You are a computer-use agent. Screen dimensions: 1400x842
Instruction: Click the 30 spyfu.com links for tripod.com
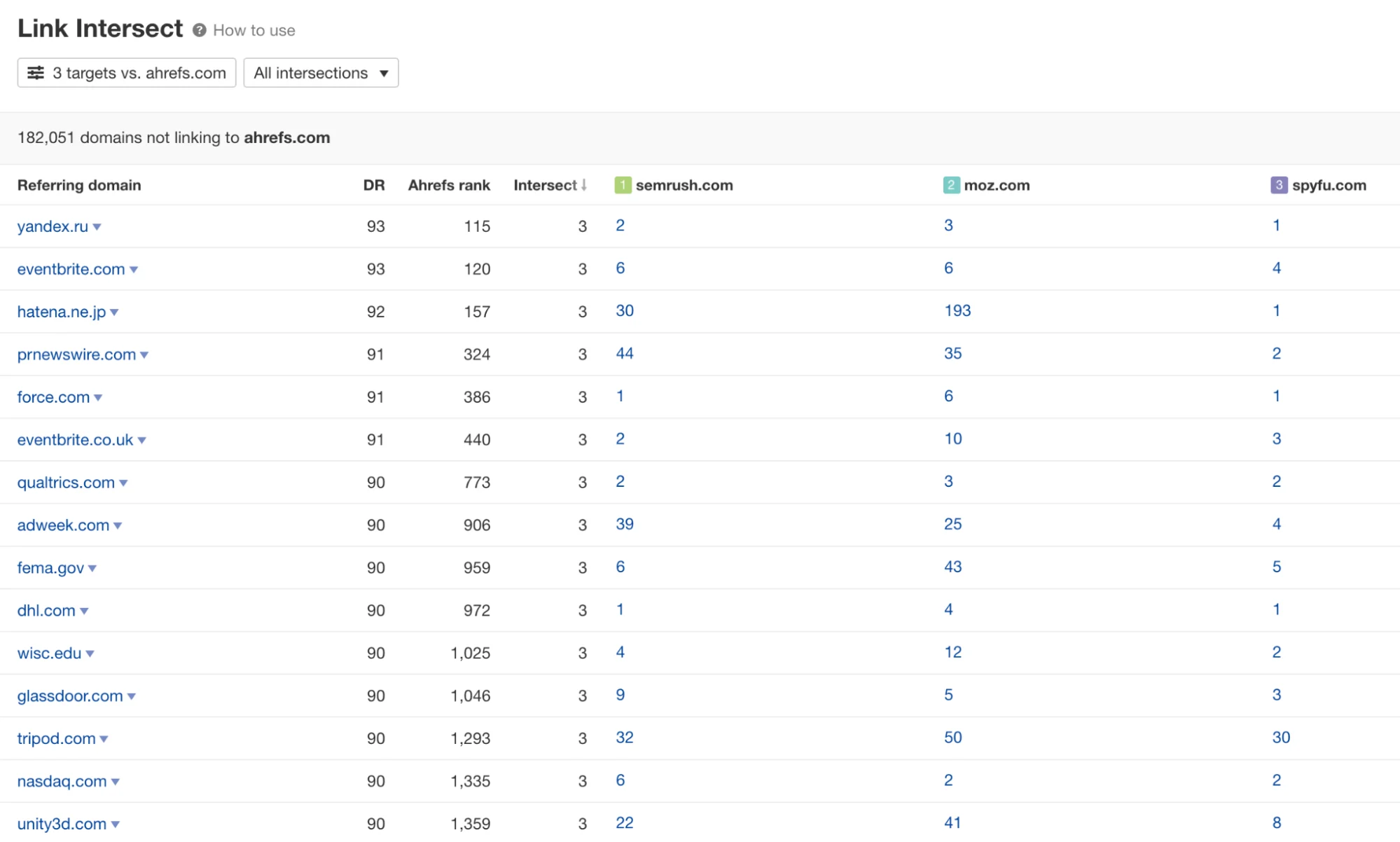click(1281, 737)
